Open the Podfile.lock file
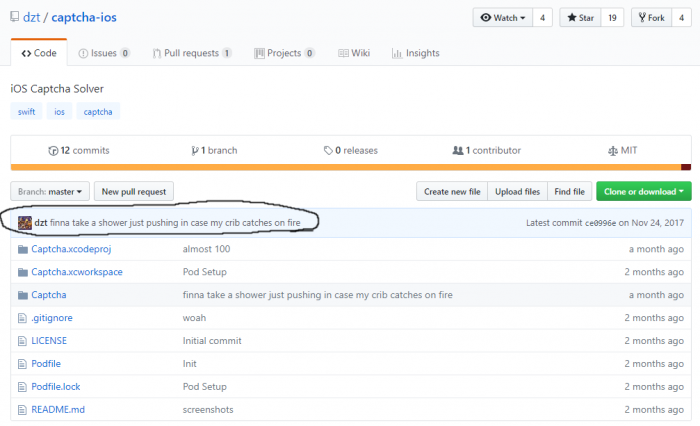 coord(56,387)
